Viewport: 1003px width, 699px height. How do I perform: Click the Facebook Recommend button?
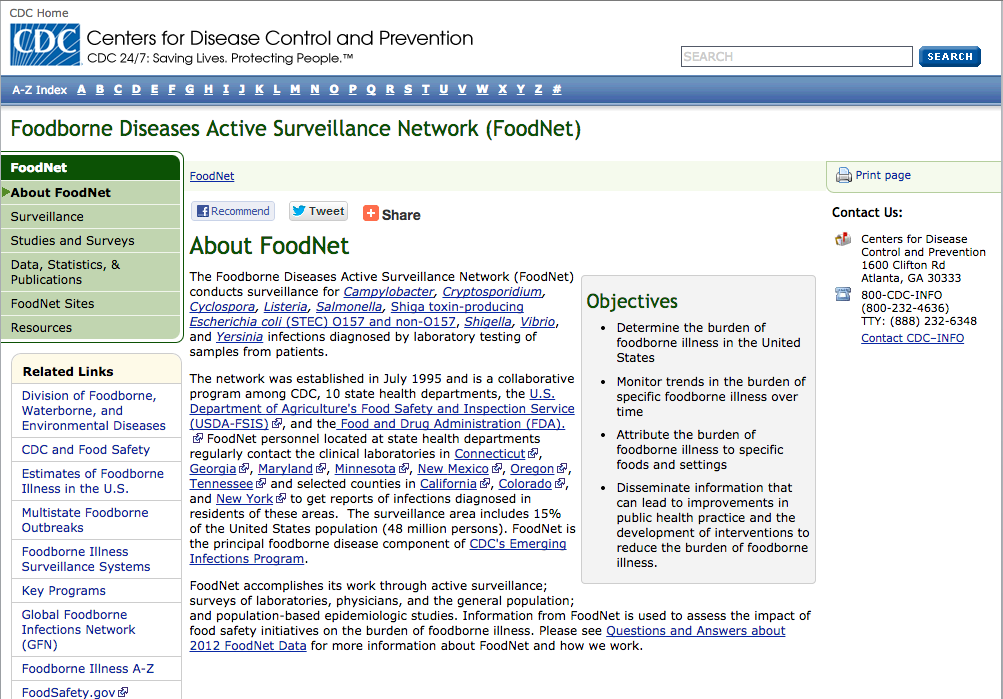(232, 211)
